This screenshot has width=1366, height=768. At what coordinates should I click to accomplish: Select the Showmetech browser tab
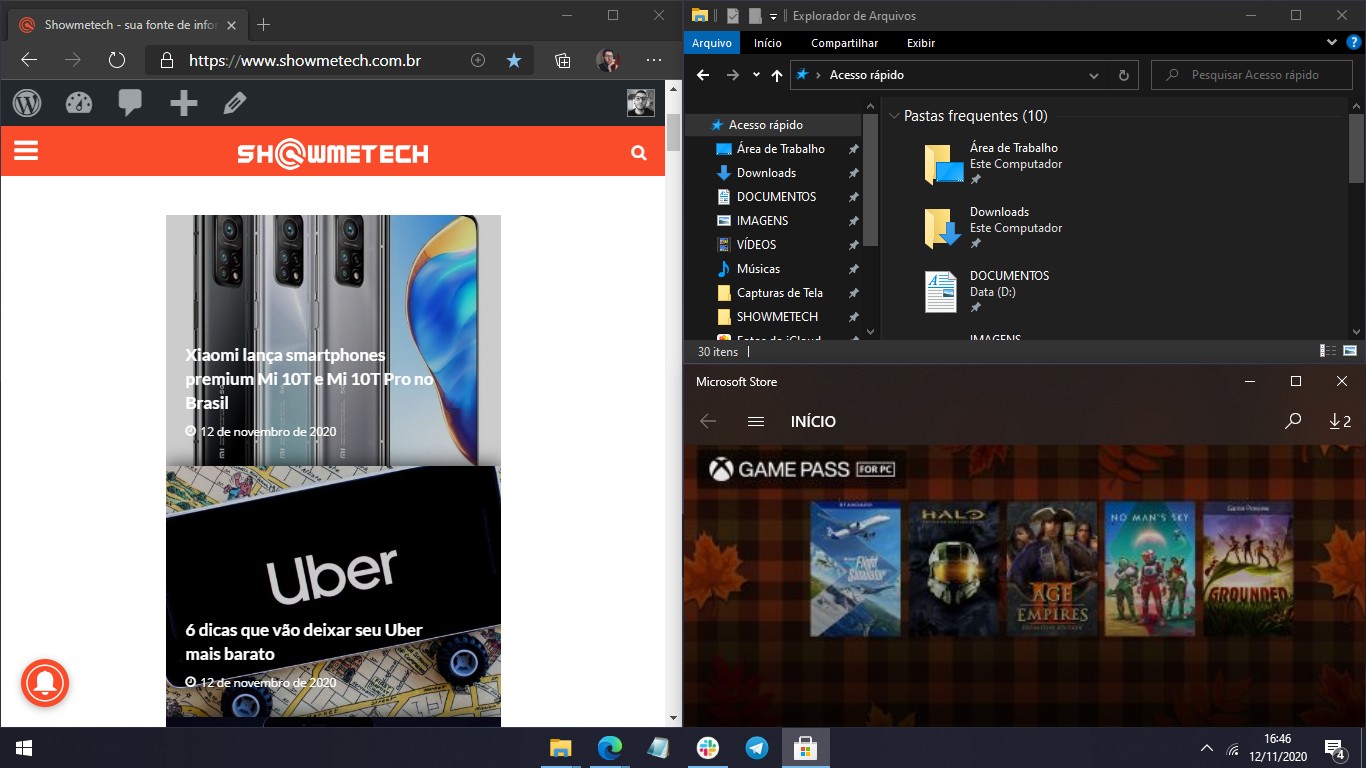pyautogui.click(x=128, y=24)
